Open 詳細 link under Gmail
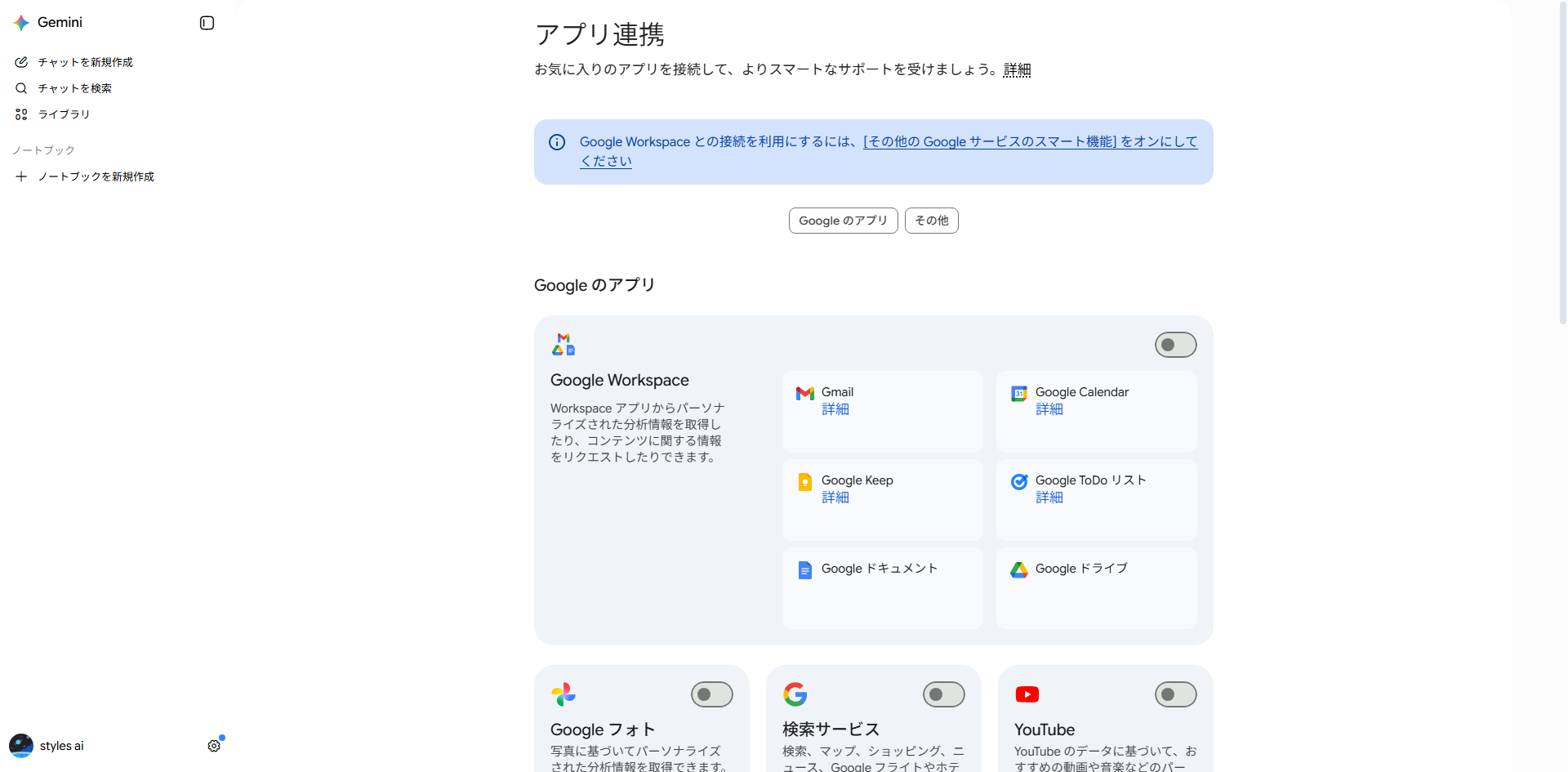Viewport: 1568px width, 772px height. 835,409
